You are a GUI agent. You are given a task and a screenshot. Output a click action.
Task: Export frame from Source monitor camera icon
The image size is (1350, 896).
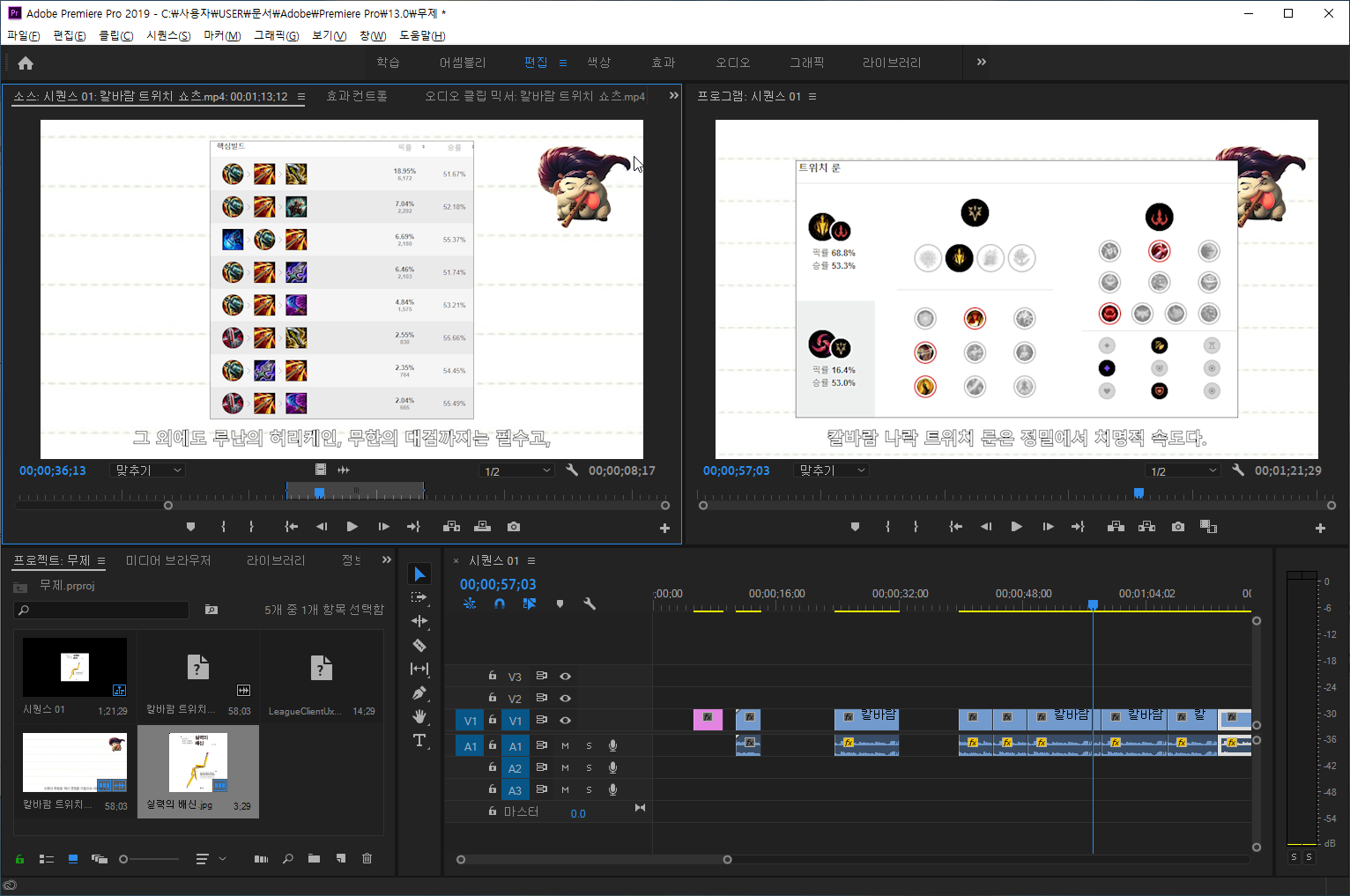point(514,527)
